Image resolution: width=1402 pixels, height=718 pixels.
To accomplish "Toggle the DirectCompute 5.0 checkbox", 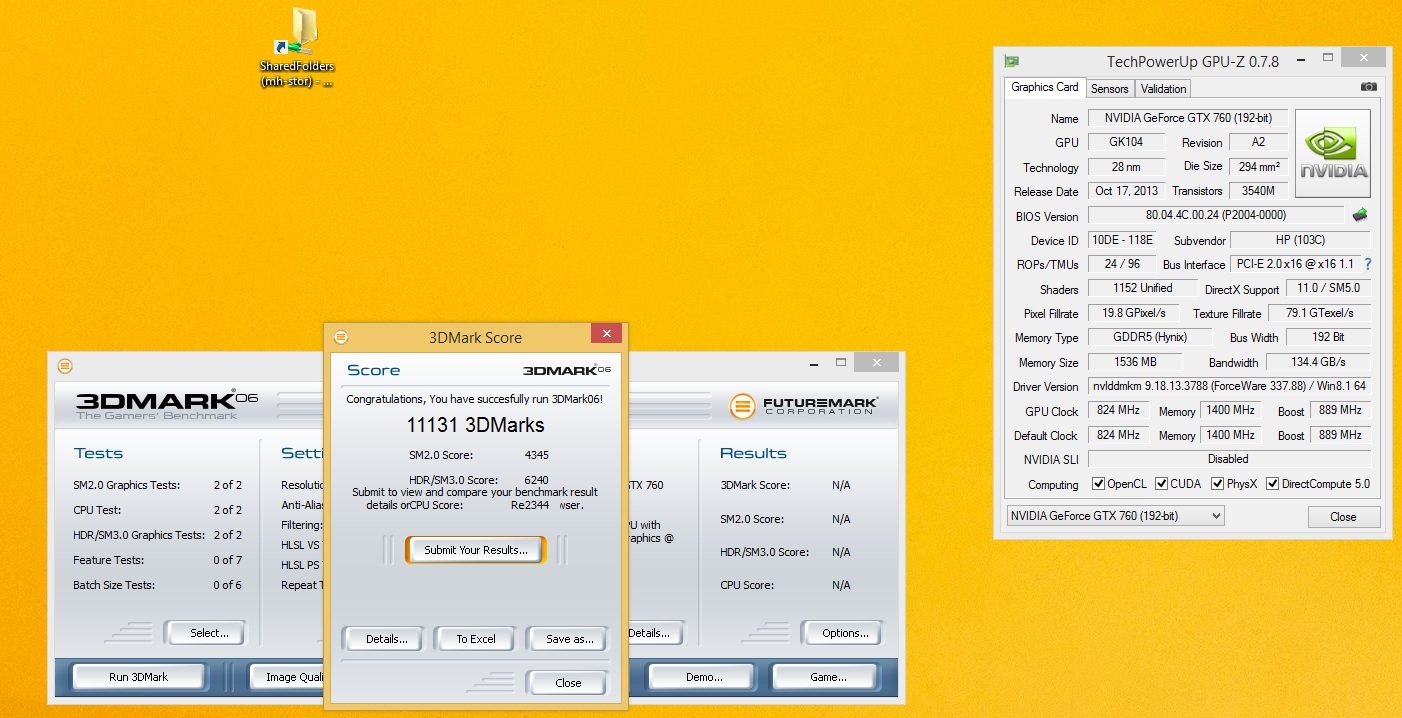I will coord(1272,484).
